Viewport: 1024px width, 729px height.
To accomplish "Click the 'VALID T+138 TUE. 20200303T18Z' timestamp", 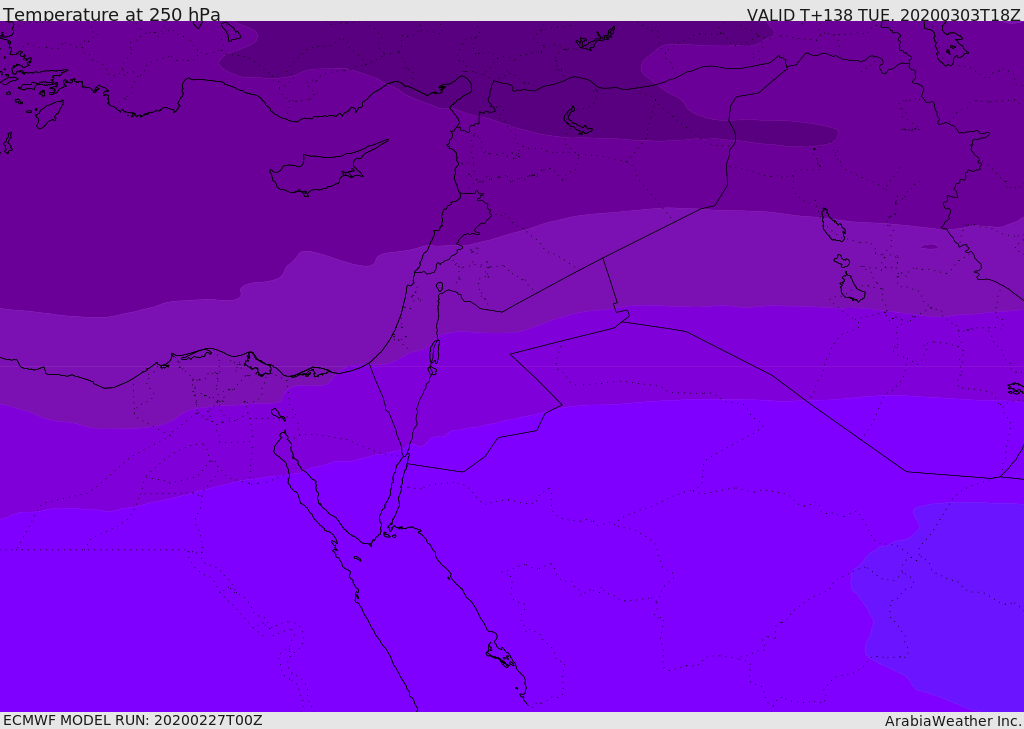I will click(x=884, y=14).
